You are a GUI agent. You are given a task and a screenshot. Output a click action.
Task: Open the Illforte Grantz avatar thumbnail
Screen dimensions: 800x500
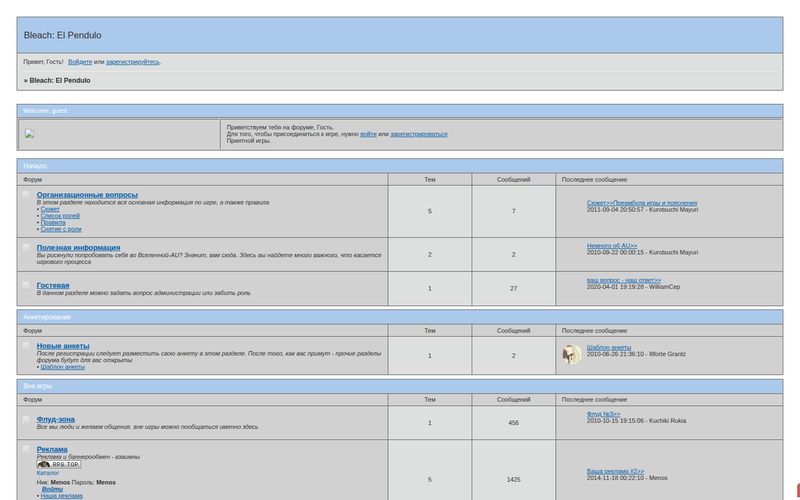tap(572, 354)
